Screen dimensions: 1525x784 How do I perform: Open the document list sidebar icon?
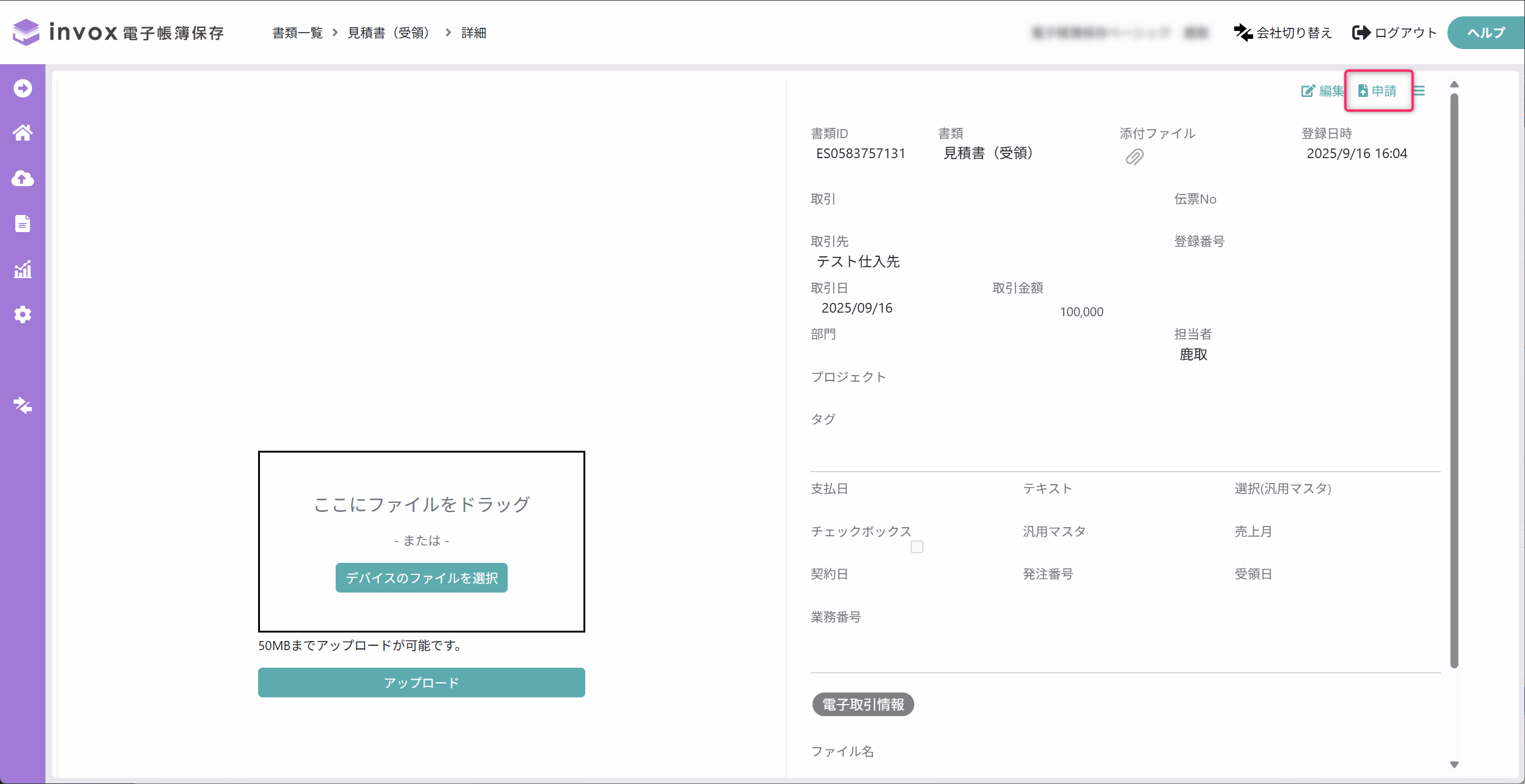[x=23, y=224]
